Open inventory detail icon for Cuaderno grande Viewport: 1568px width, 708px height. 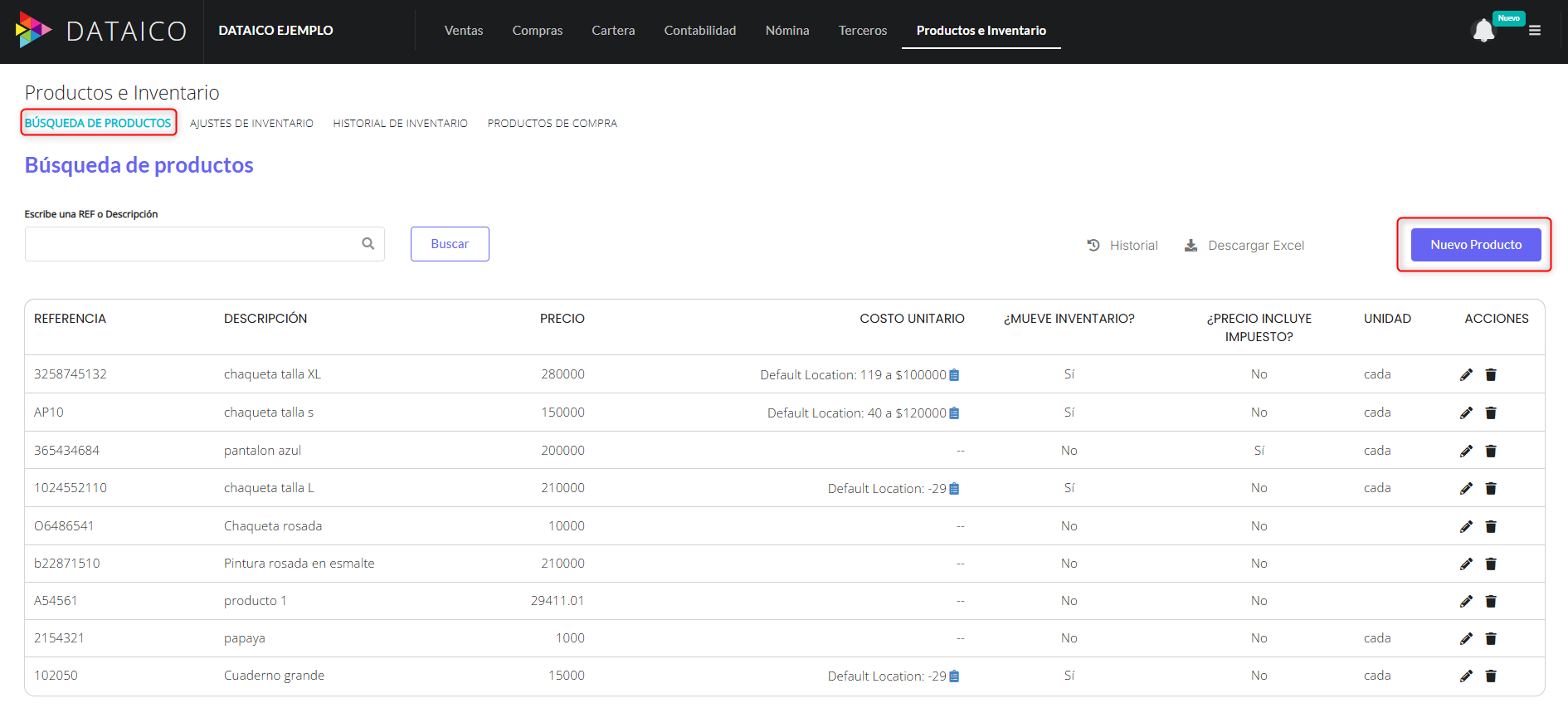click(x=954, y=676)
